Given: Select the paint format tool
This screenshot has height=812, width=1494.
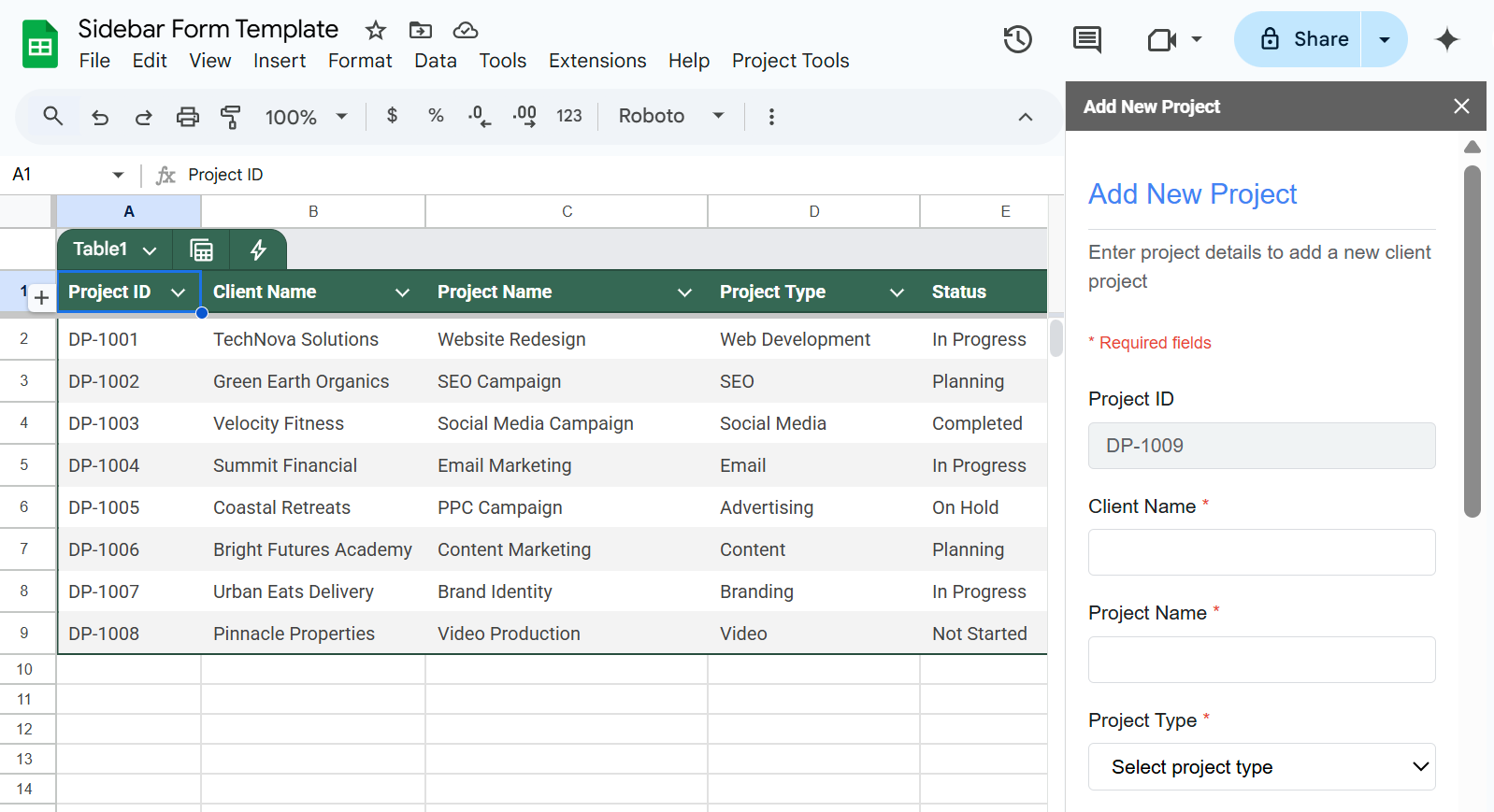Looking at the screenshot, I should pos(230,117).
